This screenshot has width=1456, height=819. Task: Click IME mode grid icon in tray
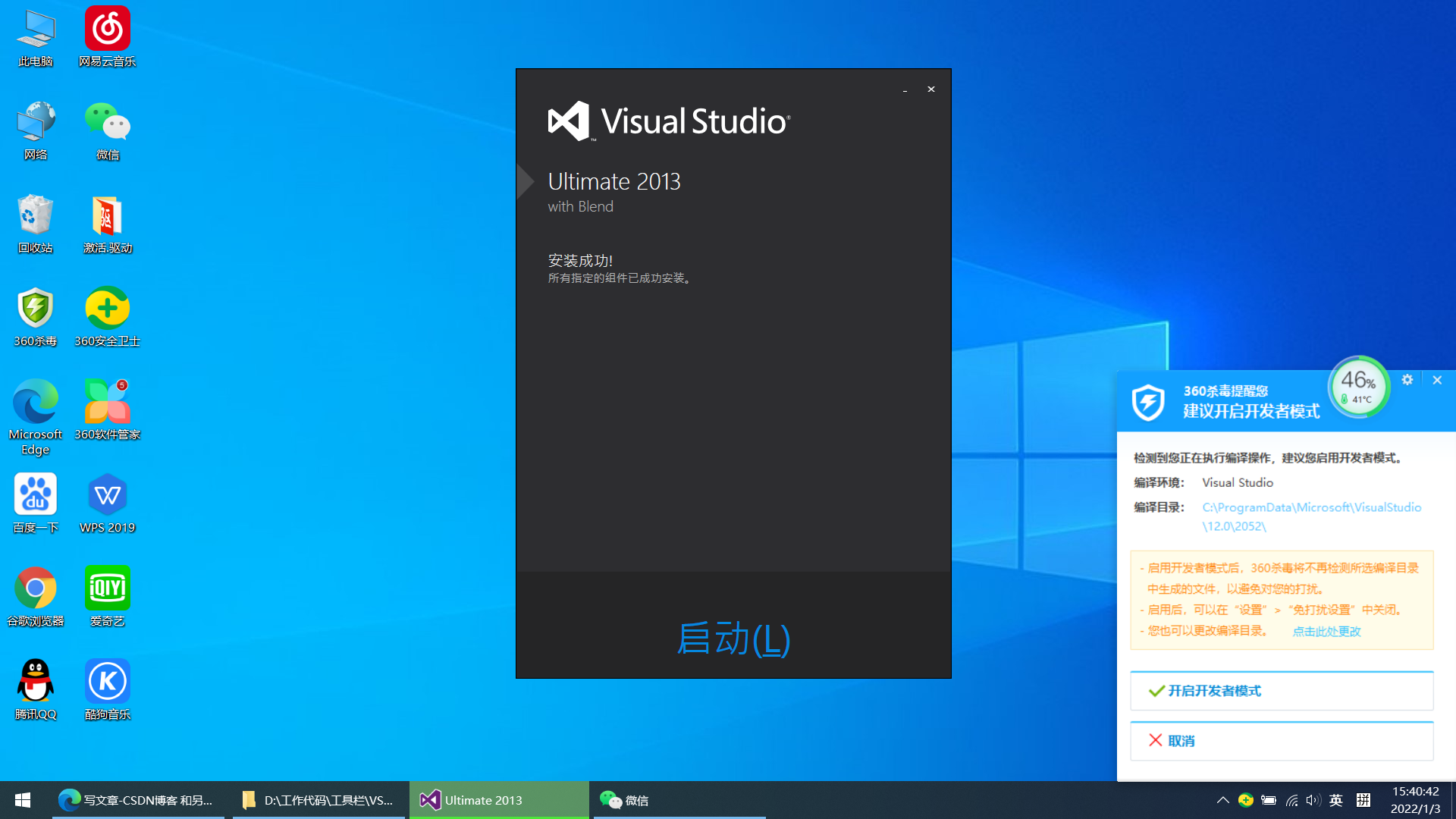pyautogui.click(x=1363, y=800)
